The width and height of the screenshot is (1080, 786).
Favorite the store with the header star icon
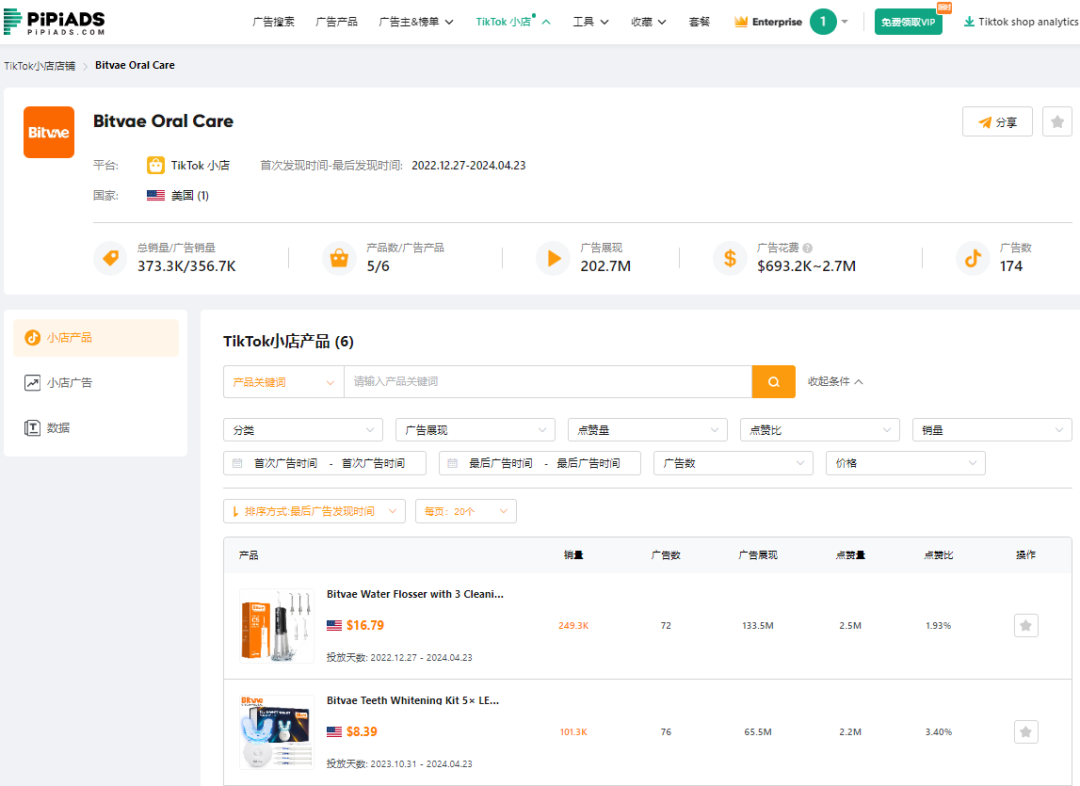pos(1057,122)
